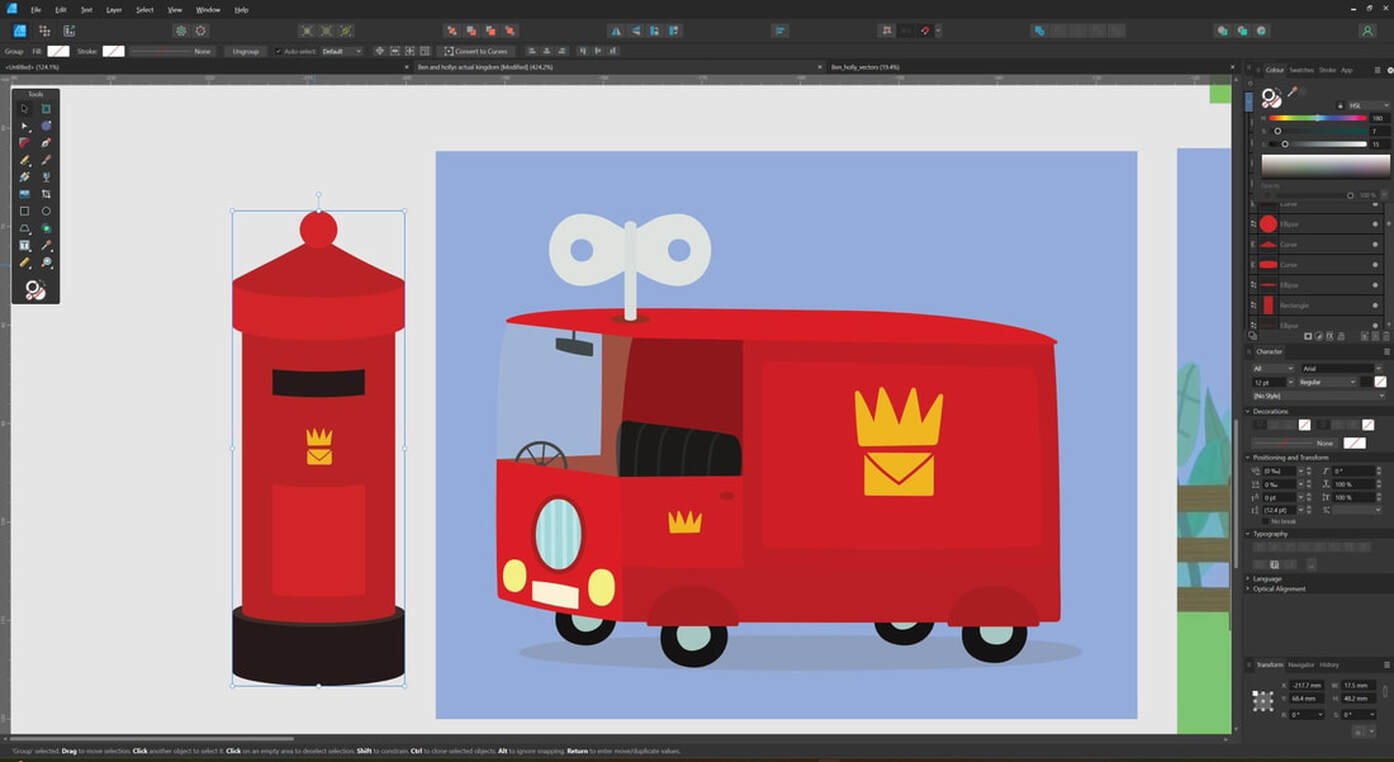The width and height of the screenshot is (1394, 762).
Task: Click the account profile icon
Action: 1367,31
